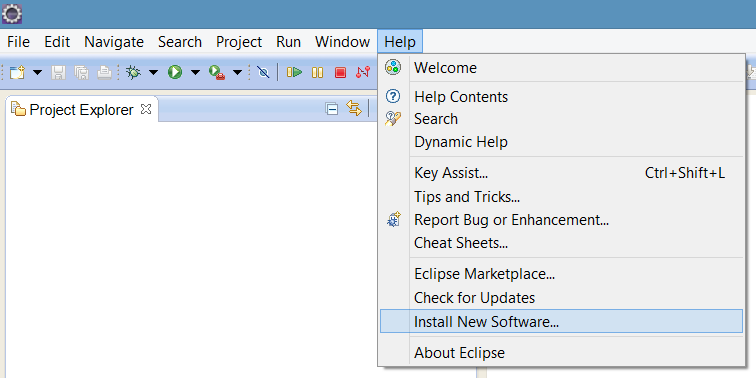
Task: Select Check for Updates
Action: 562,298
